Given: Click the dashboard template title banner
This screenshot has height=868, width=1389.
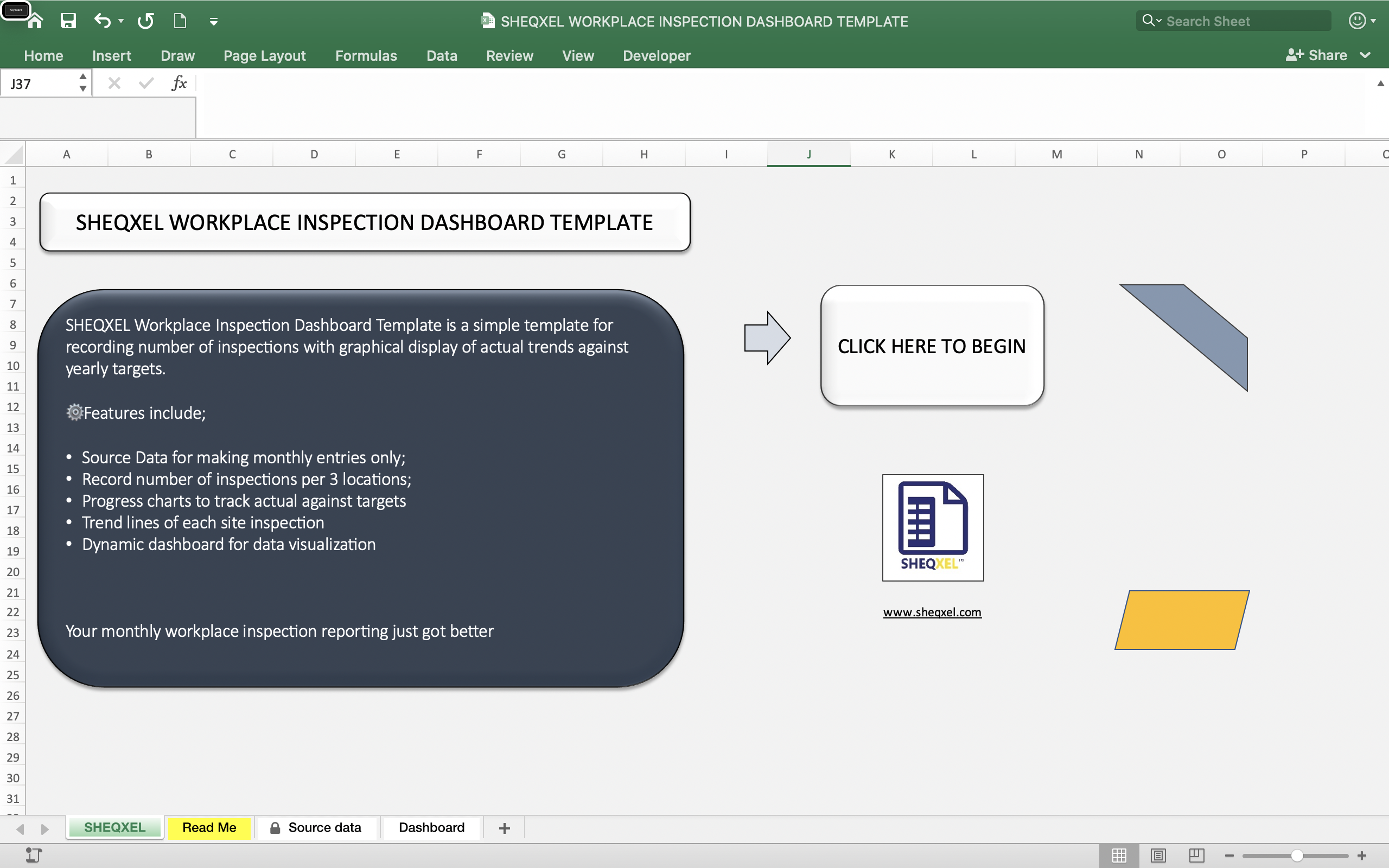Looking at the screenshot, I should [365, 222].
